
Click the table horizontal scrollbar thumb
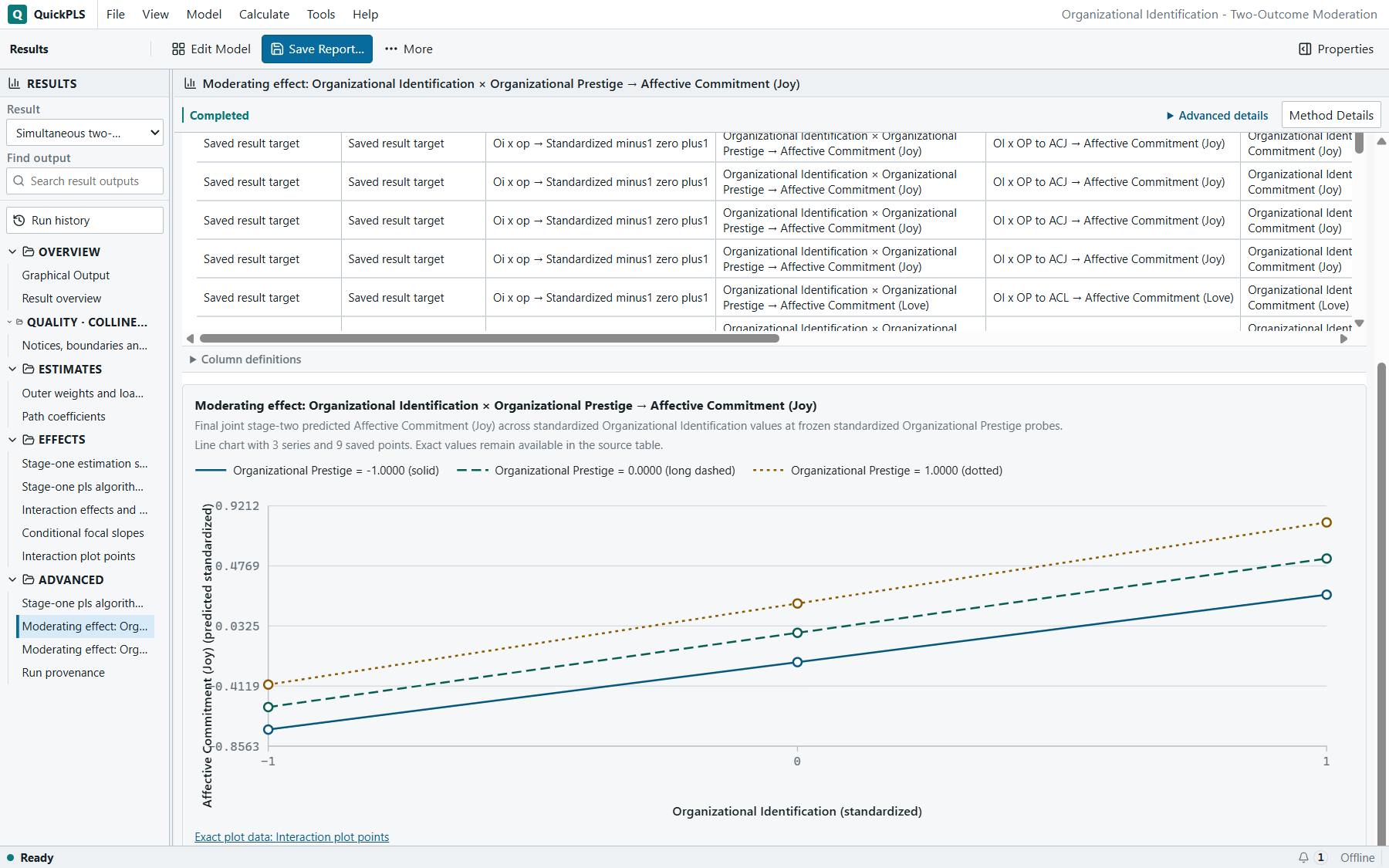pyautogui.click(x=489, y=339)
